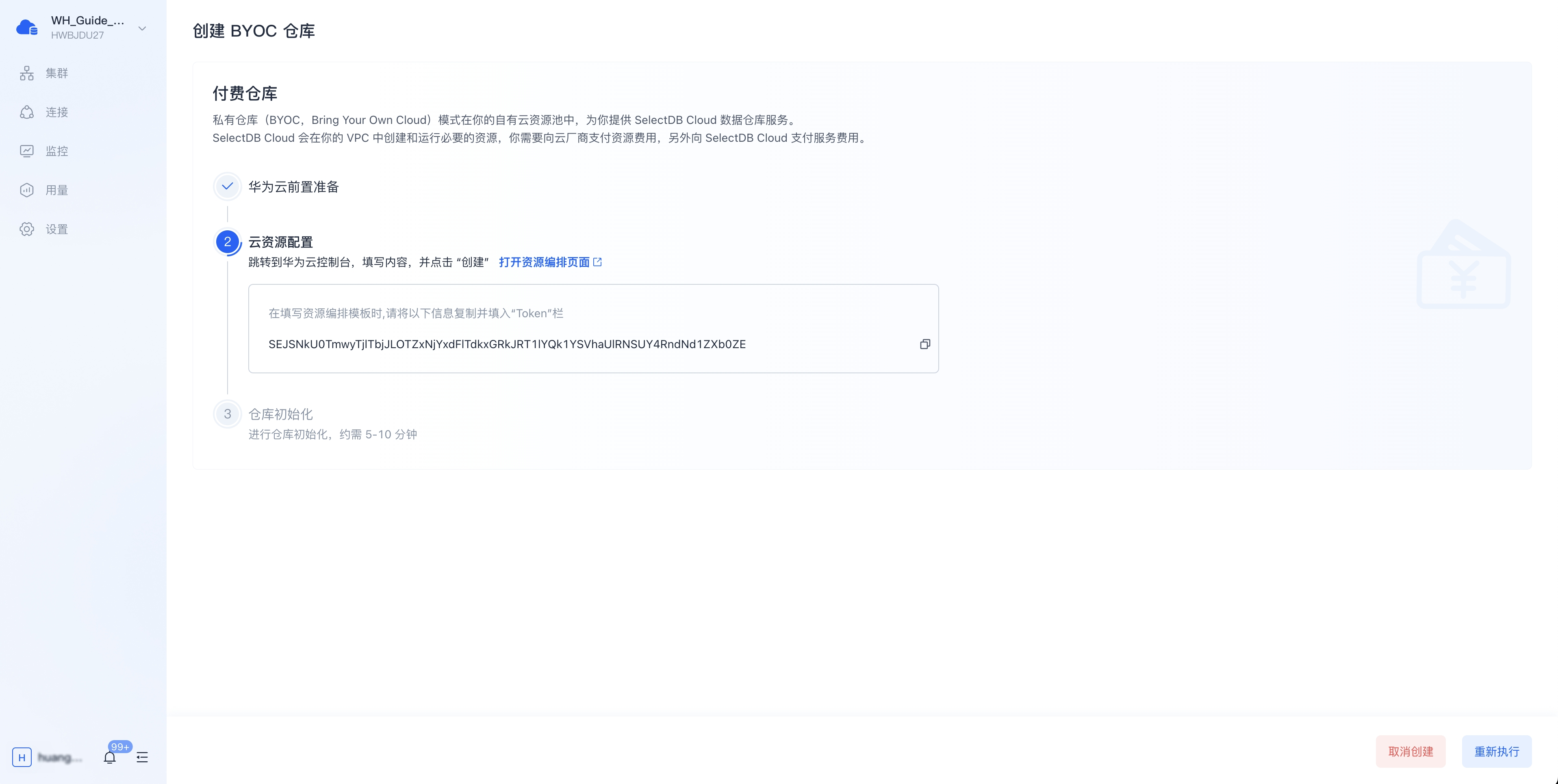The height and width of the screenshot is (784, 1558).
Task: Open notifications bell with 99+ badge
Action: point(109,758)
